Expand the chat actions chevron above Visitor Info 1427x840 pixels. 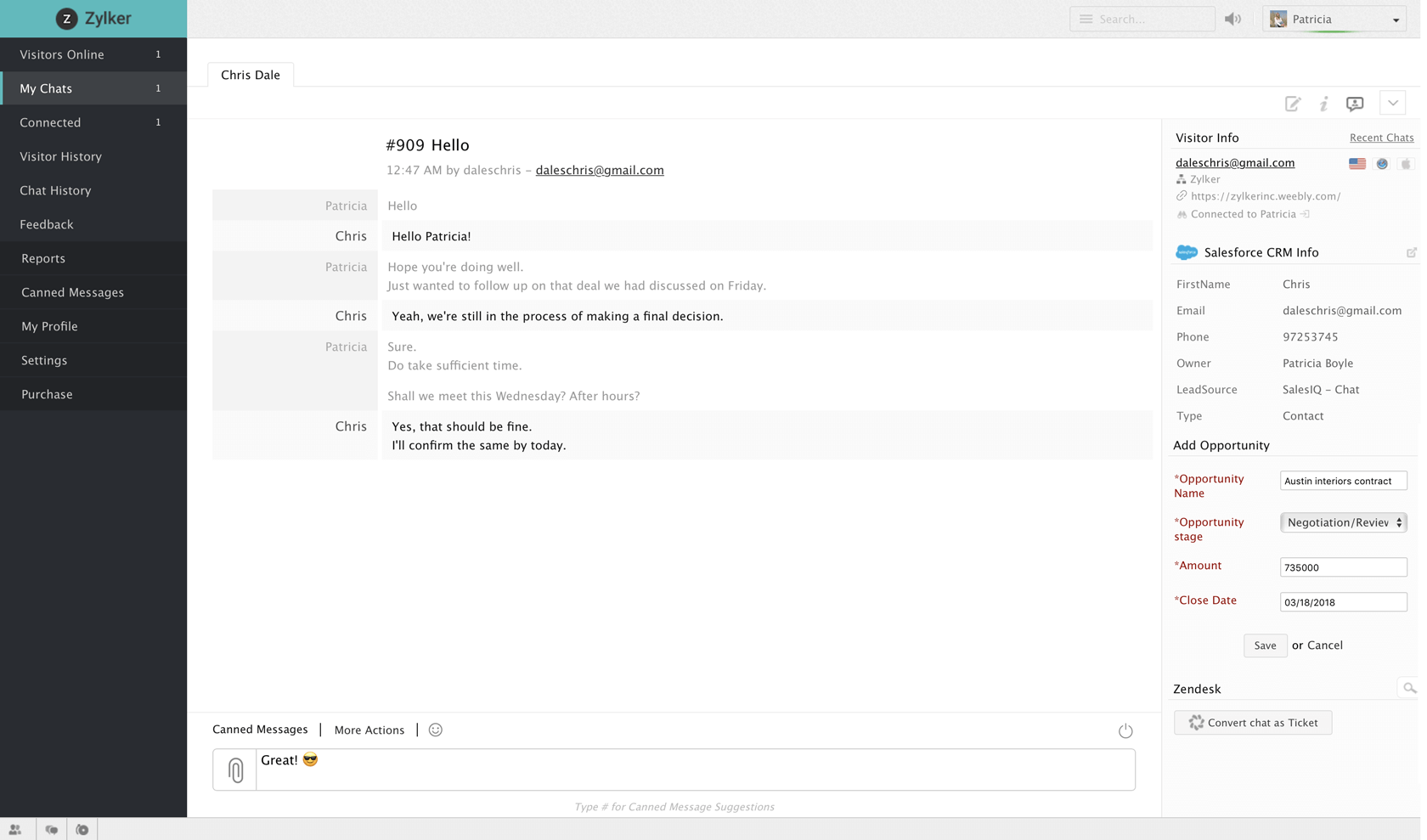tap(1392, 103)
